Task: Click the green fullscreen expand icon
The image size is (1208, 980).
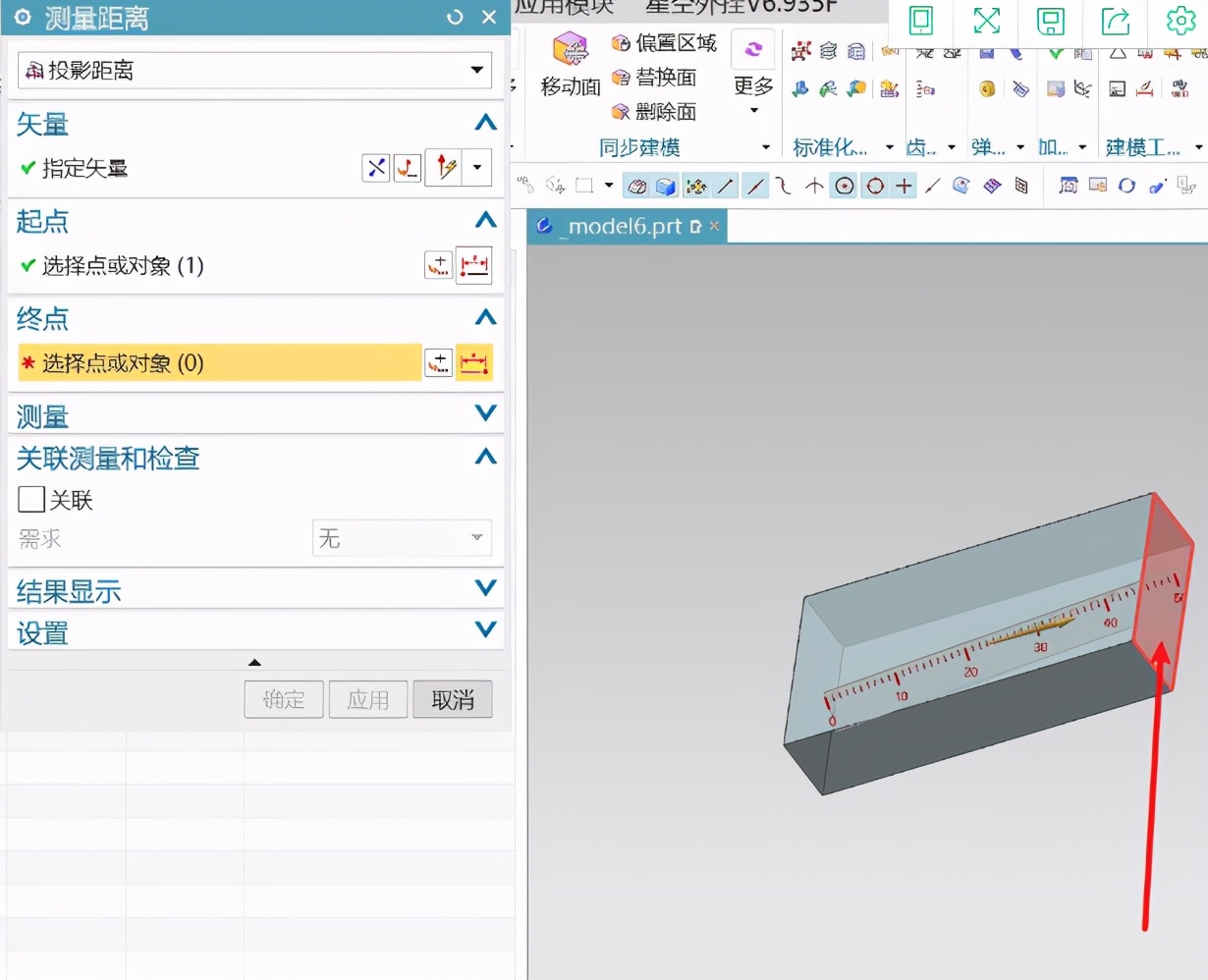Action: point(986,21)
